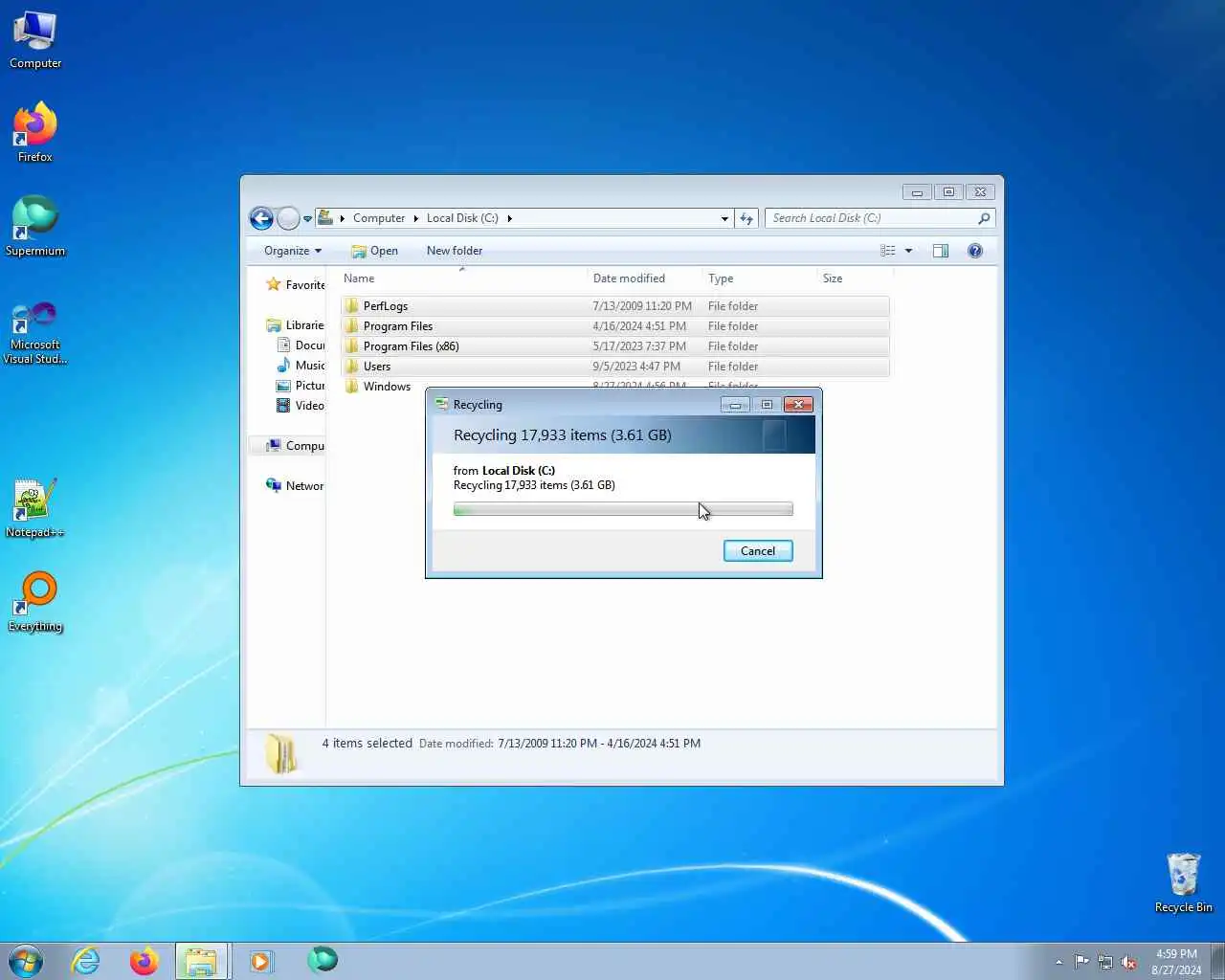
Task: Select the Program Files folder row
Action: (x=614, y=326)
